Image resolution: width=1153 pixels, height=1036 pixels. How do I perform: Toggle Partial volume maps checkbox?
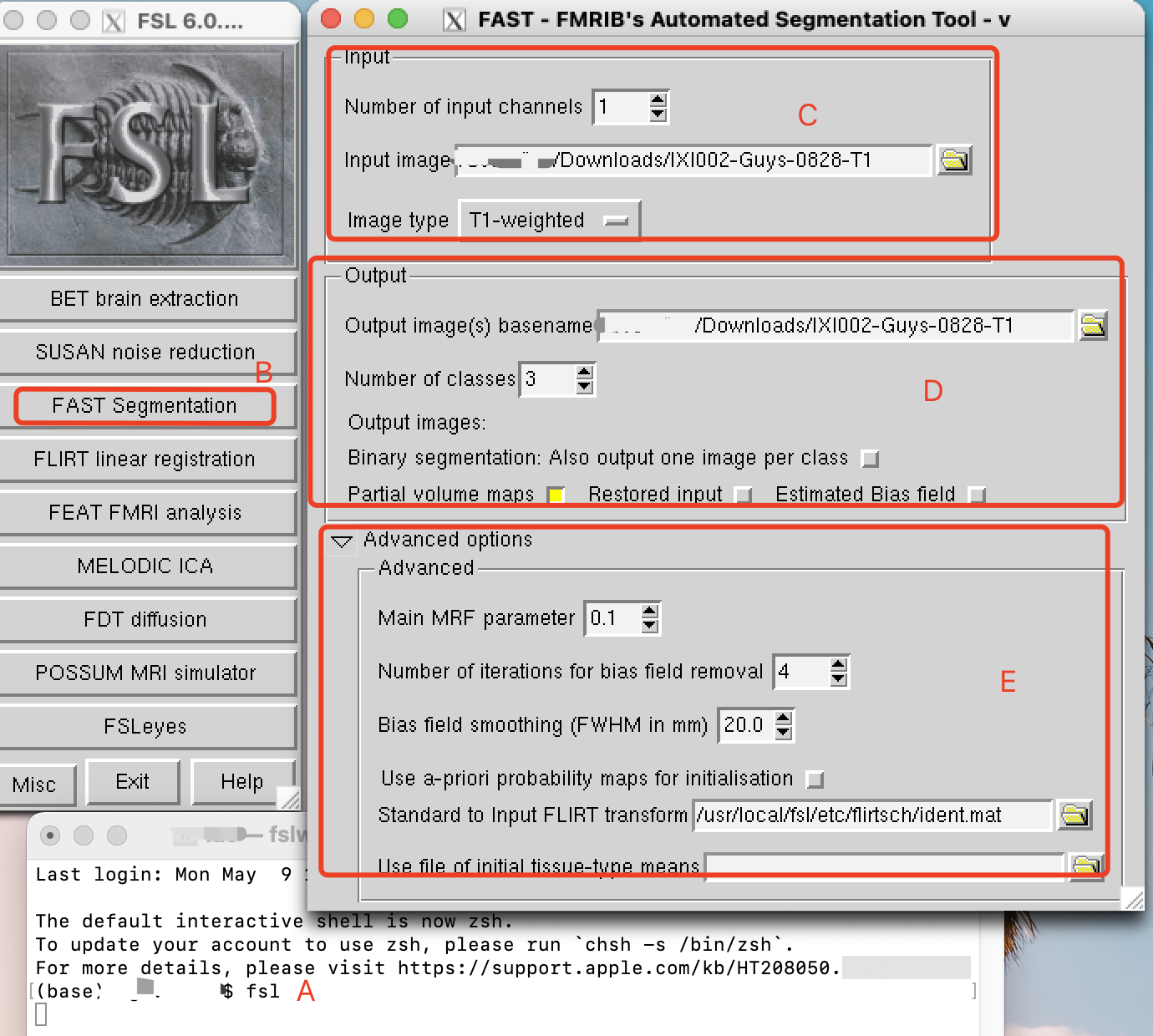[556, 495]
